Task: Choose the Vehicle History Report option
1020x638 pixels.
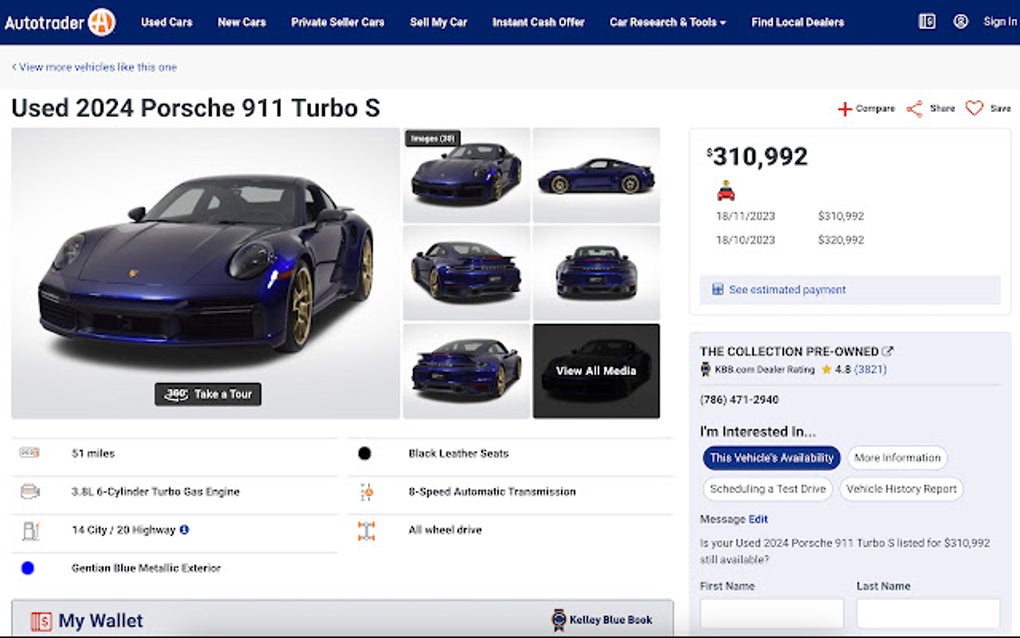Action: pos(902,489)
